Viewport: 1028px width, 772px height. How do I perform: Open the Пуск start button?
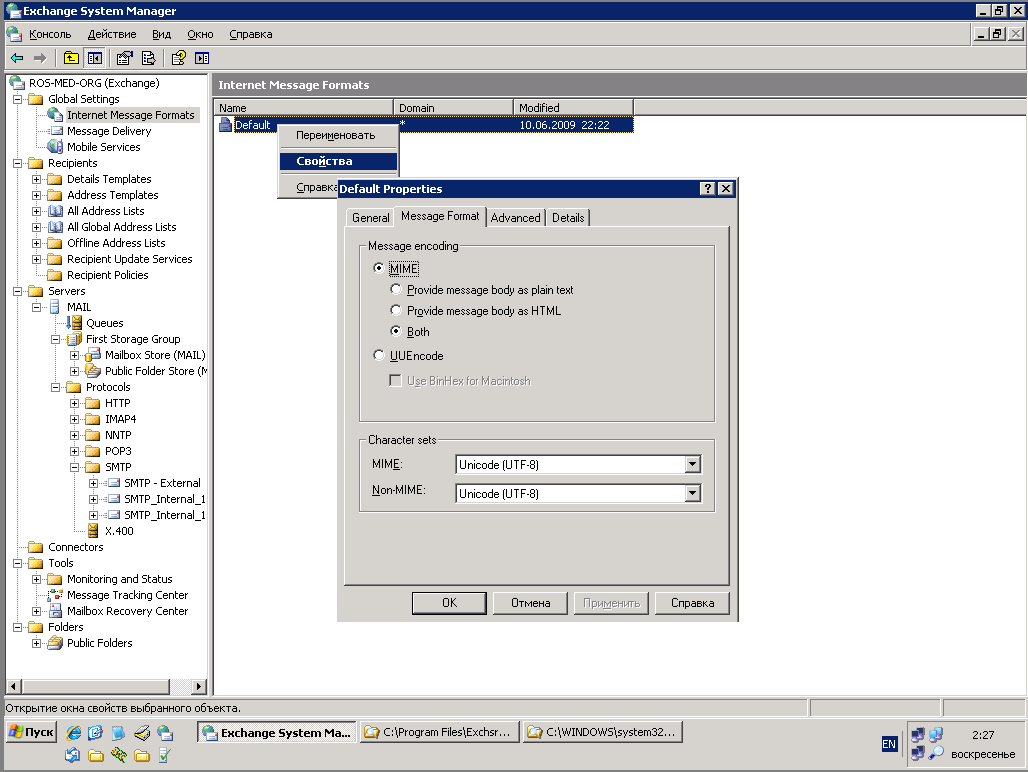point(31,732)
